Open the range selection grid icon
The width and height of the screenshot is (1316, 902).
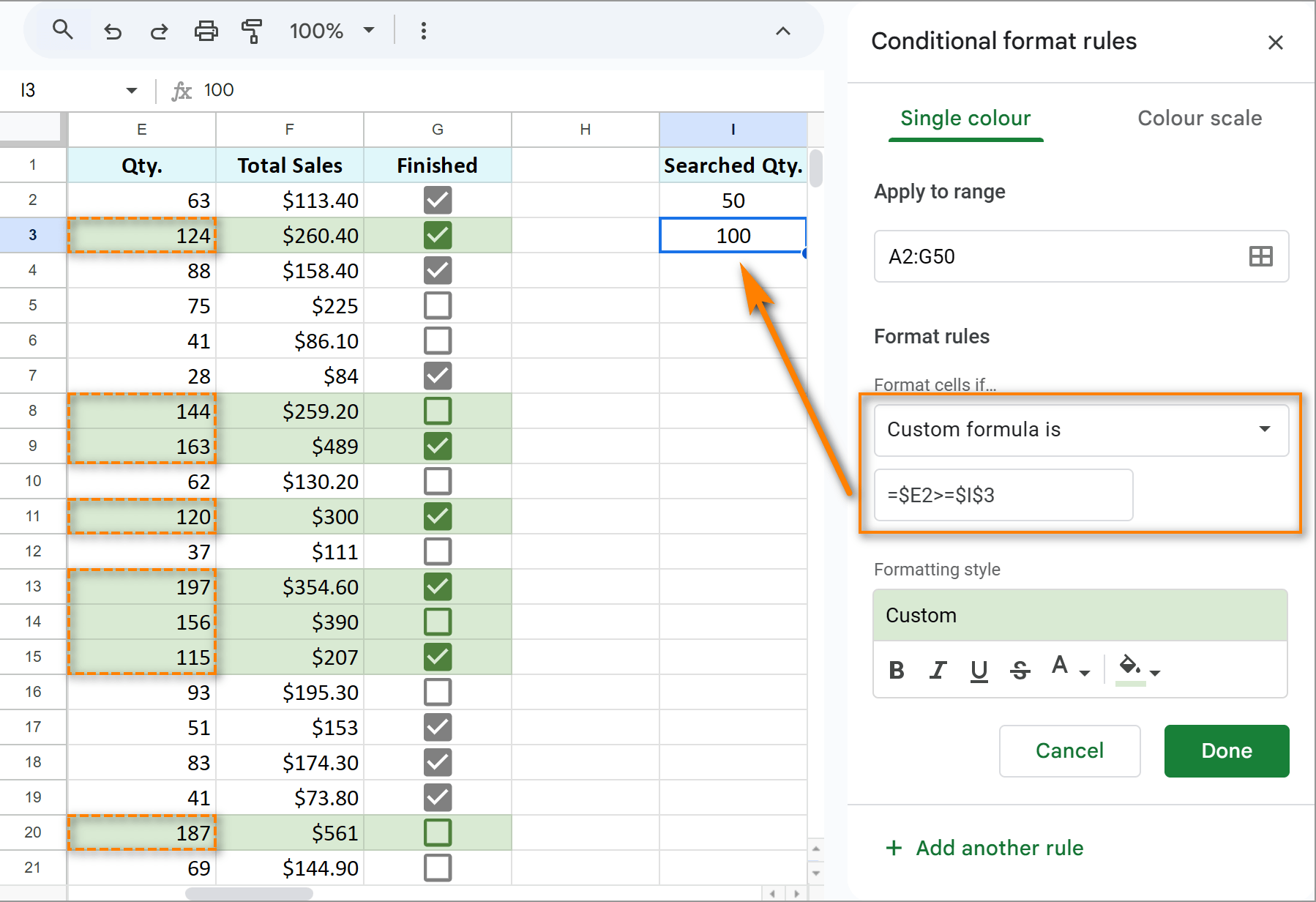pos(1261,256)
